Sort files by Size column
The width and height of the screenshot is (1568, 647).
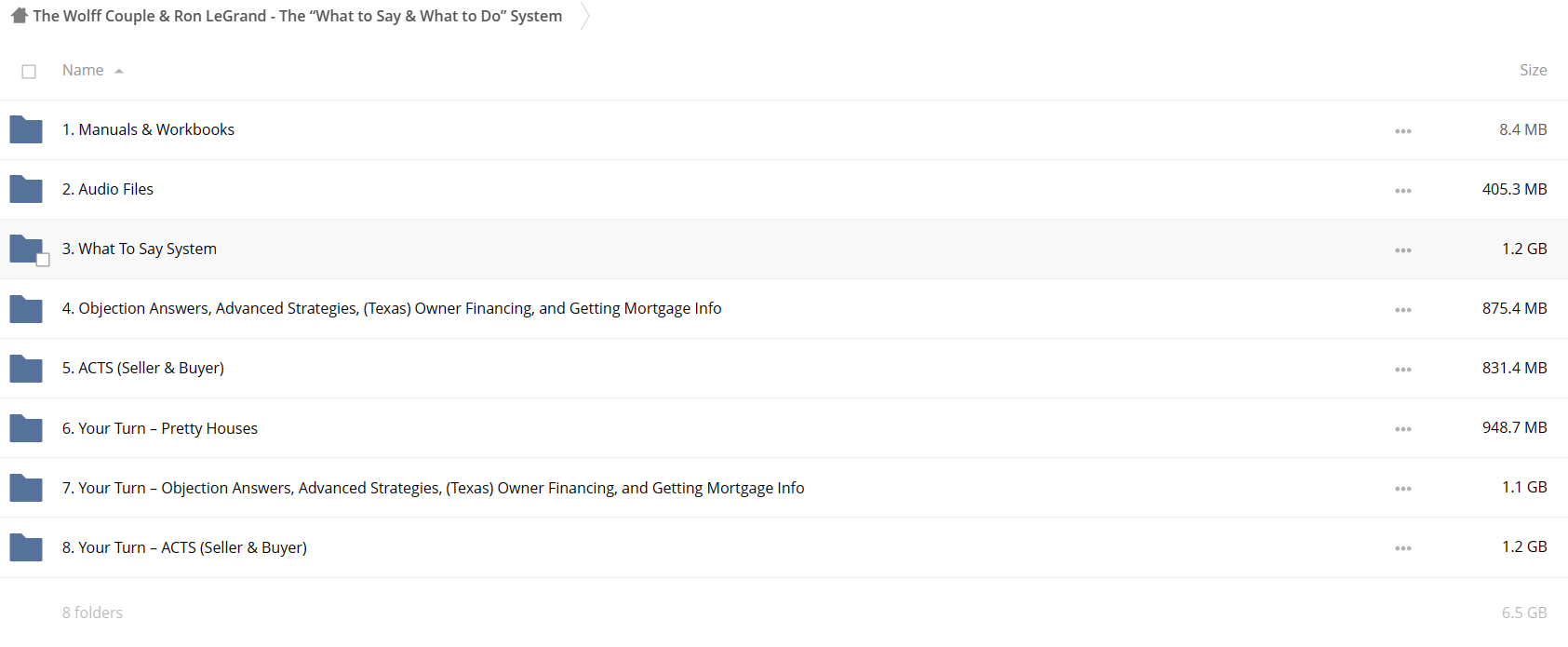tap(1533, 70)
